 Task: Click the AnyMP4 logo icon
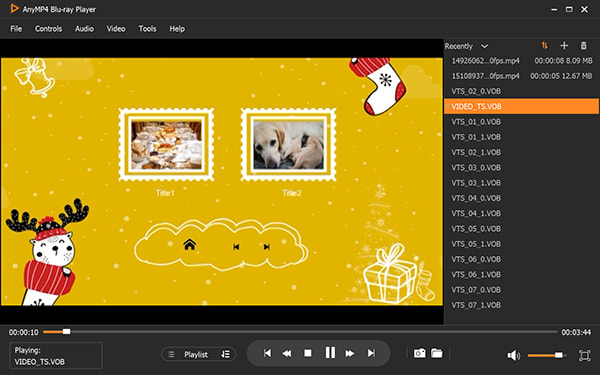[x=15, y=8]
